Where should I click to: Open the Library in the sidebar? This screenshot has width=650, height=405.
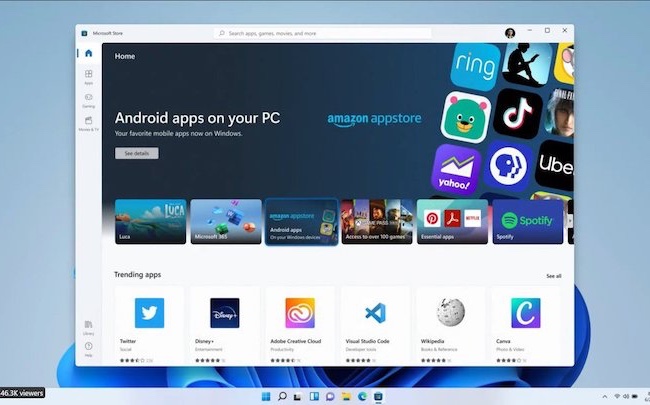[88, 327]
